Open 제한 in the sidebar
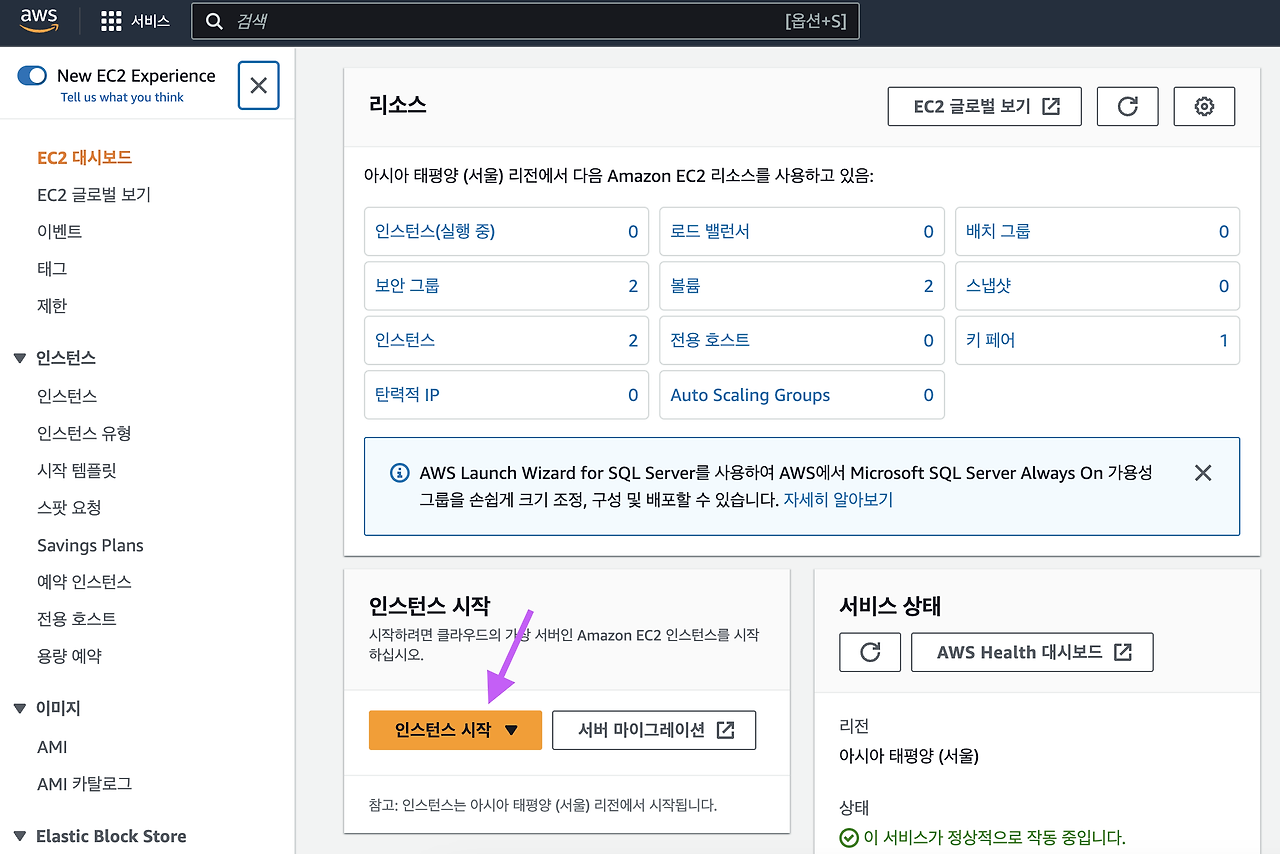This screenshot has width=1280, height=854. click(52, 306)
